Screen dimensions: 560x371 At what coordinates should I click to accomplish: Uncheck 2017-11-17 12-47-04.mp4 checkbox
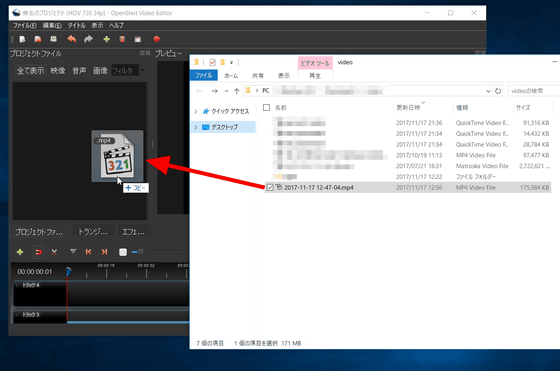[270, 187]
